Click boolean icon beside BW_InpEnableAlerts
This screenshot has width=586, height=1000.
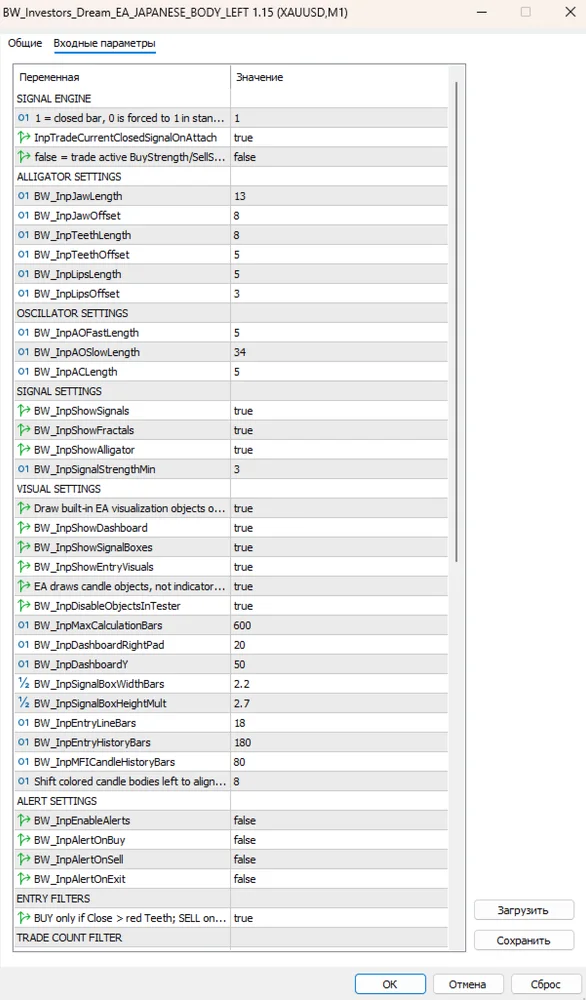point(24,820)
